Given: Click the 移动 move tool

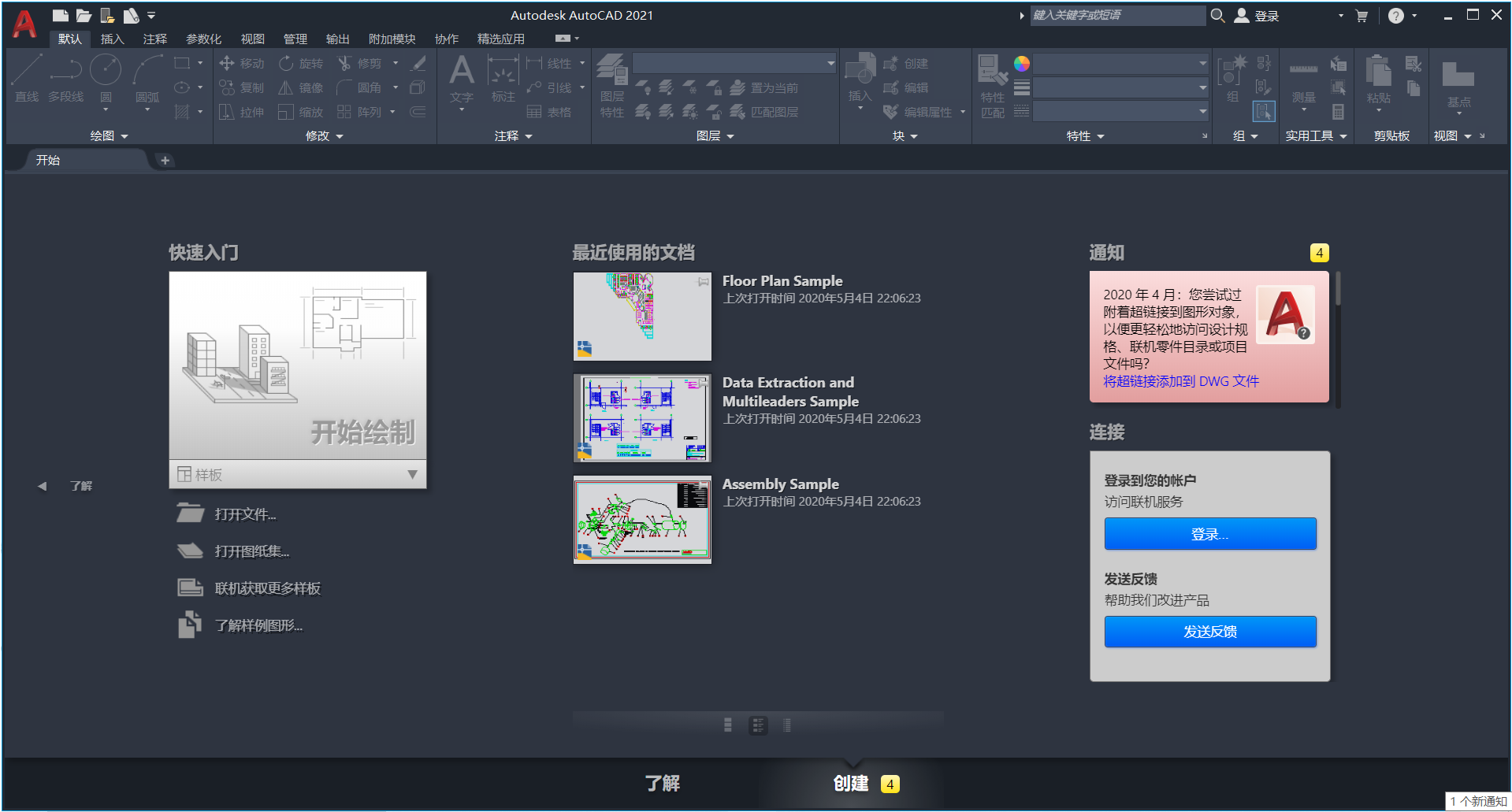Looking at the screenshot, I should 241,64.
